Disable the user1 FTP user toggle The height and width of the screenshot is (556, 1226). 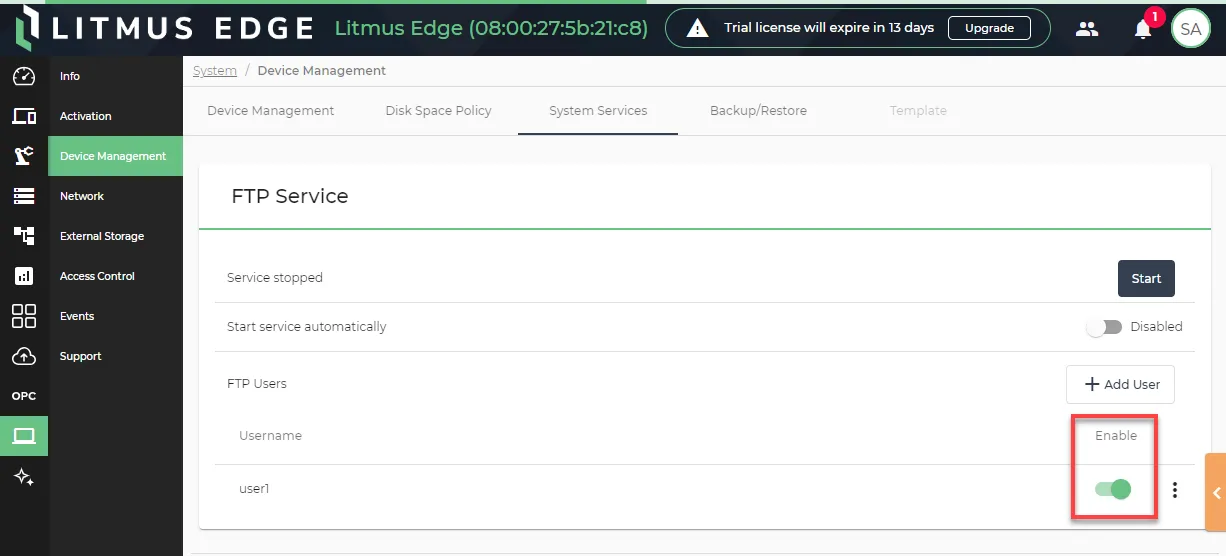point(1113,489)
